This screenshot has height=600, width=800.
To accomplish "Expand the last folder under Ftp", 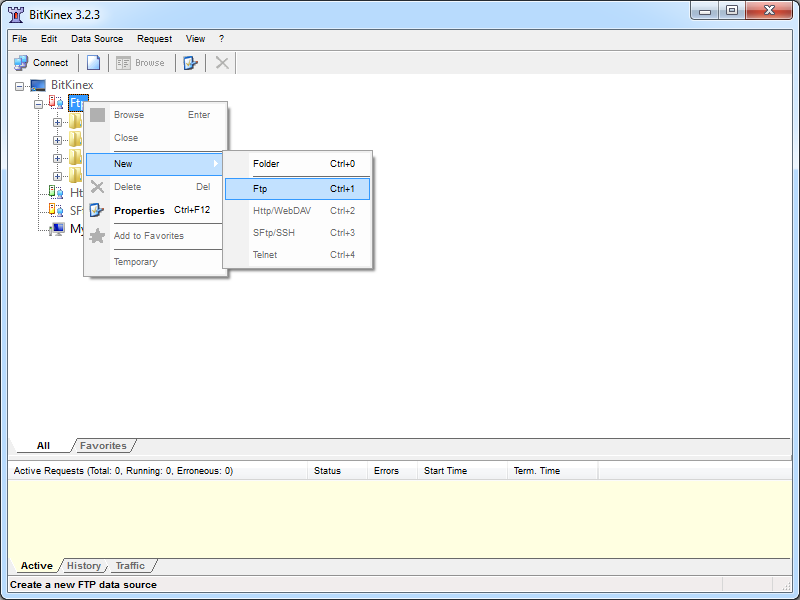I will click(x=57, y=176).
